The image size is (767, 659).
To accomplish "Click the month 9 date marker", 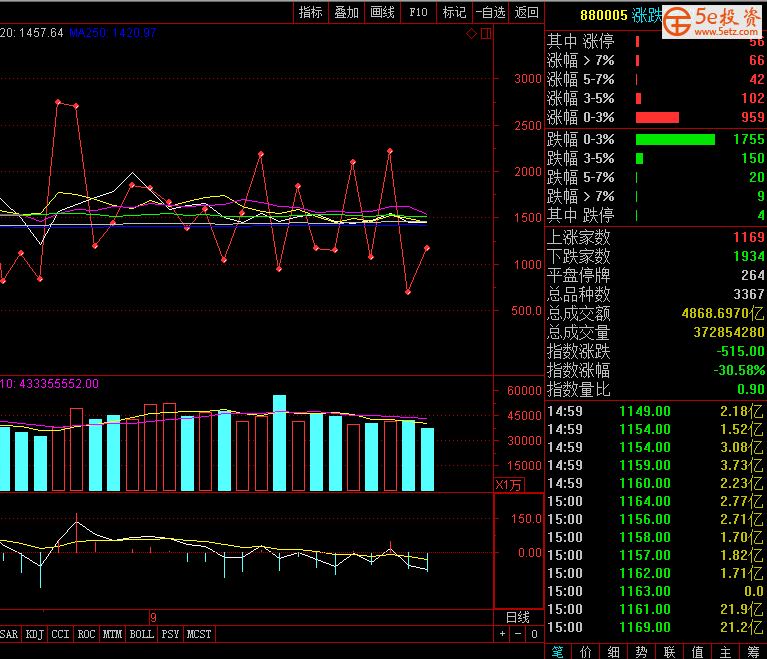I will pos(153,617).
